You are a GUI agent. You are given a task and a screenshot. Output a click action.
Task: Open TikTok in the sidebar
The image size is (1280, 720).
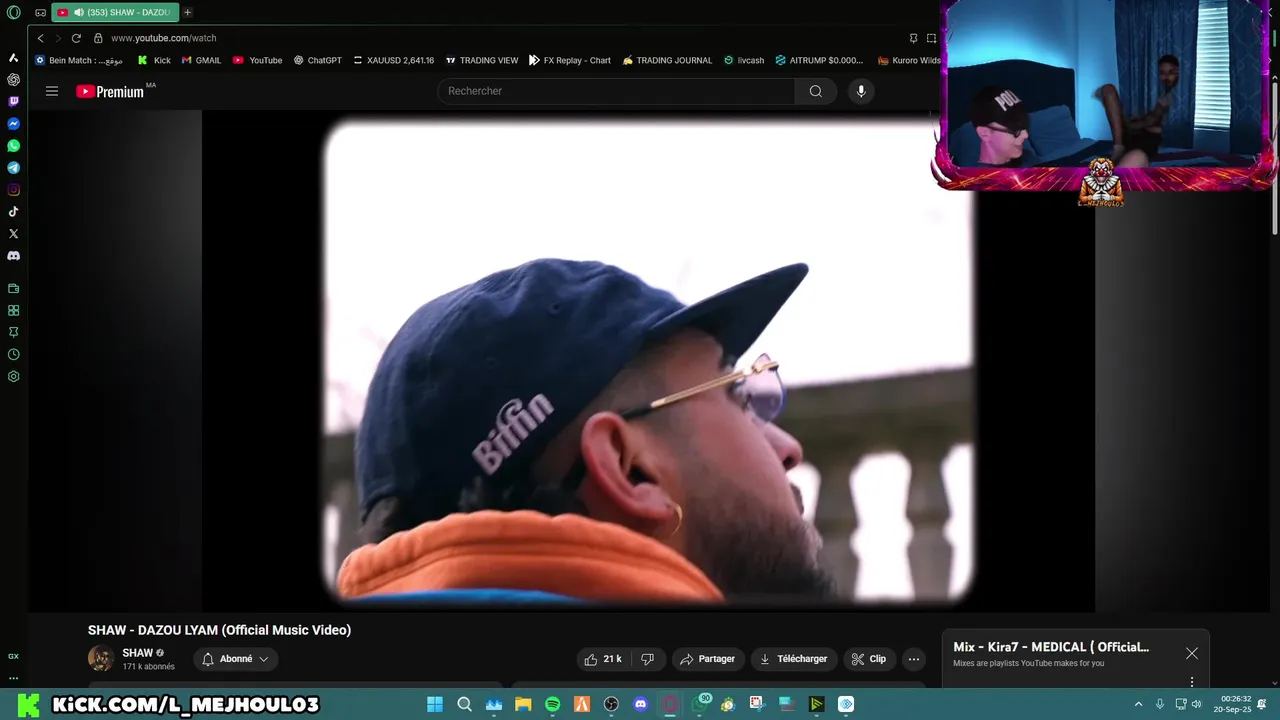[x=13, y=212]
